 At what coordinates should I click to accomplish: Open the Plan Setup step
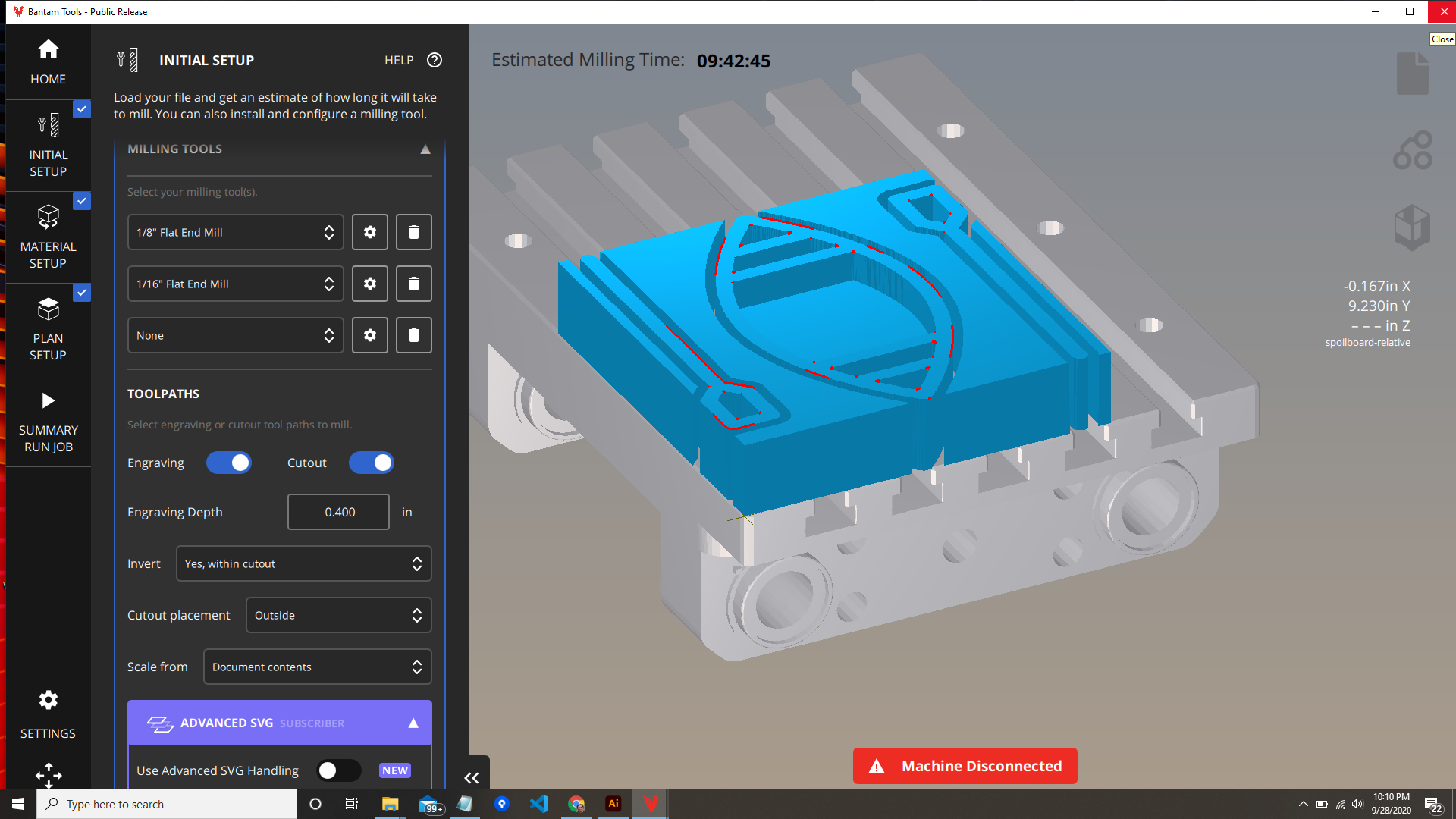click(x=48, y=330)
